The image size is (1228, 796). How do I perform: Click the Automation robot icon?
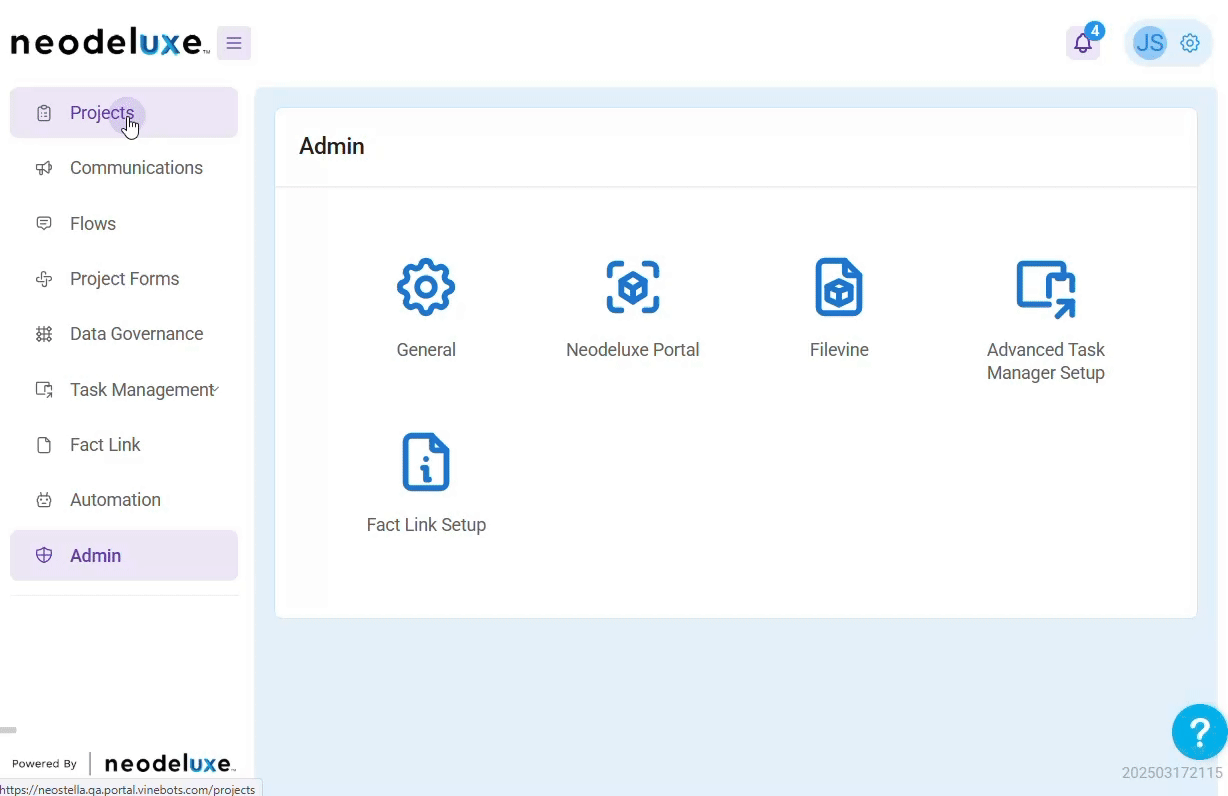[44, 500]
